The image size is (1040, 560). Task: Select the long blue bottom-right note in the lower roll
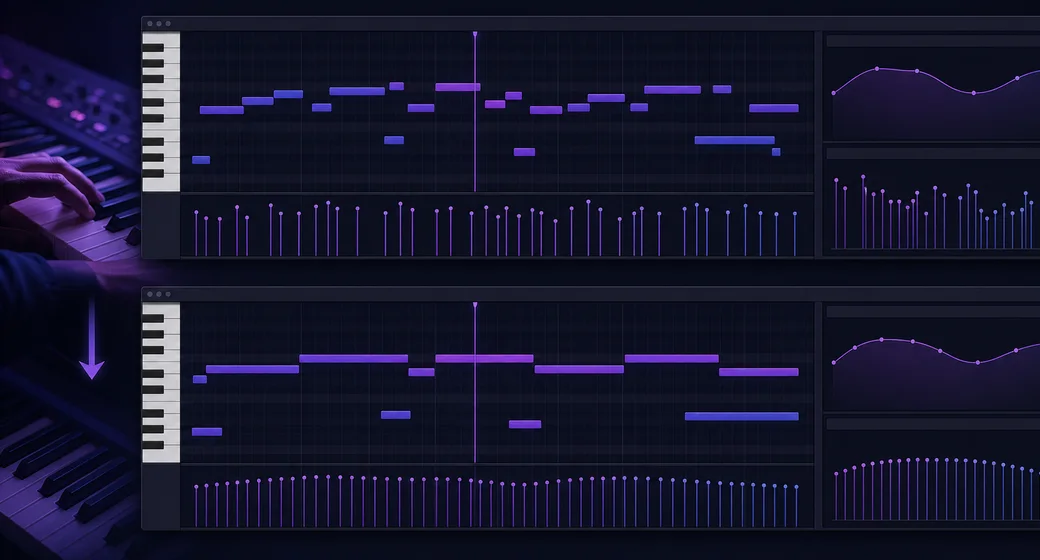(742, 417)
